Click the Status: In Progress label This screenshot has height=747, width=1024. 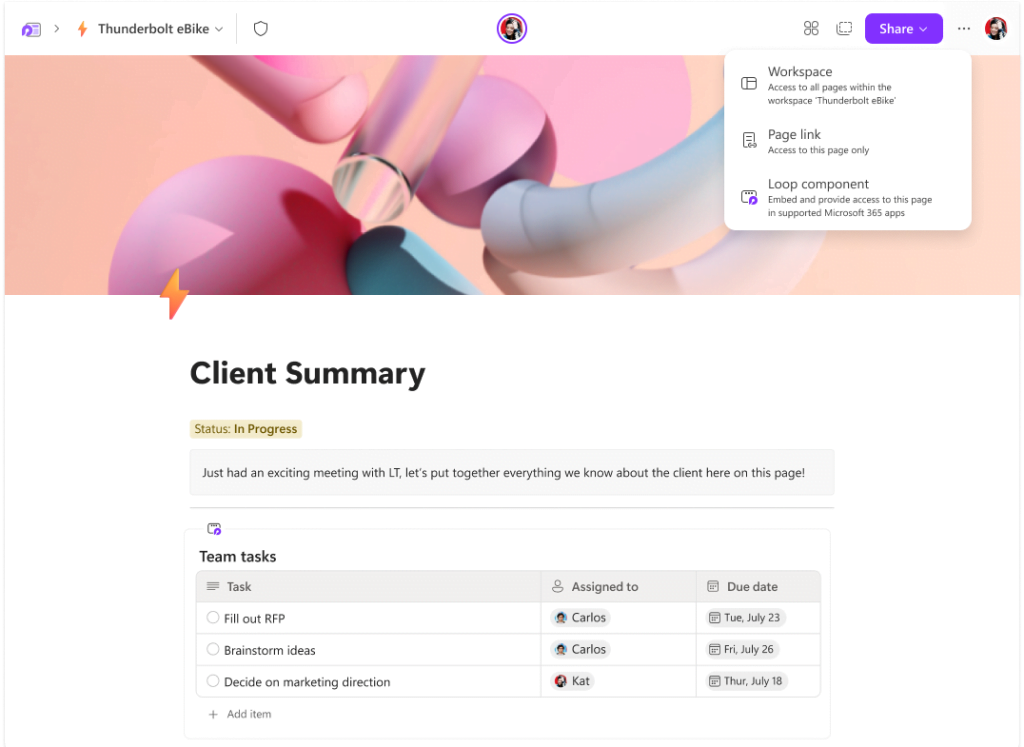coord(246,429)
